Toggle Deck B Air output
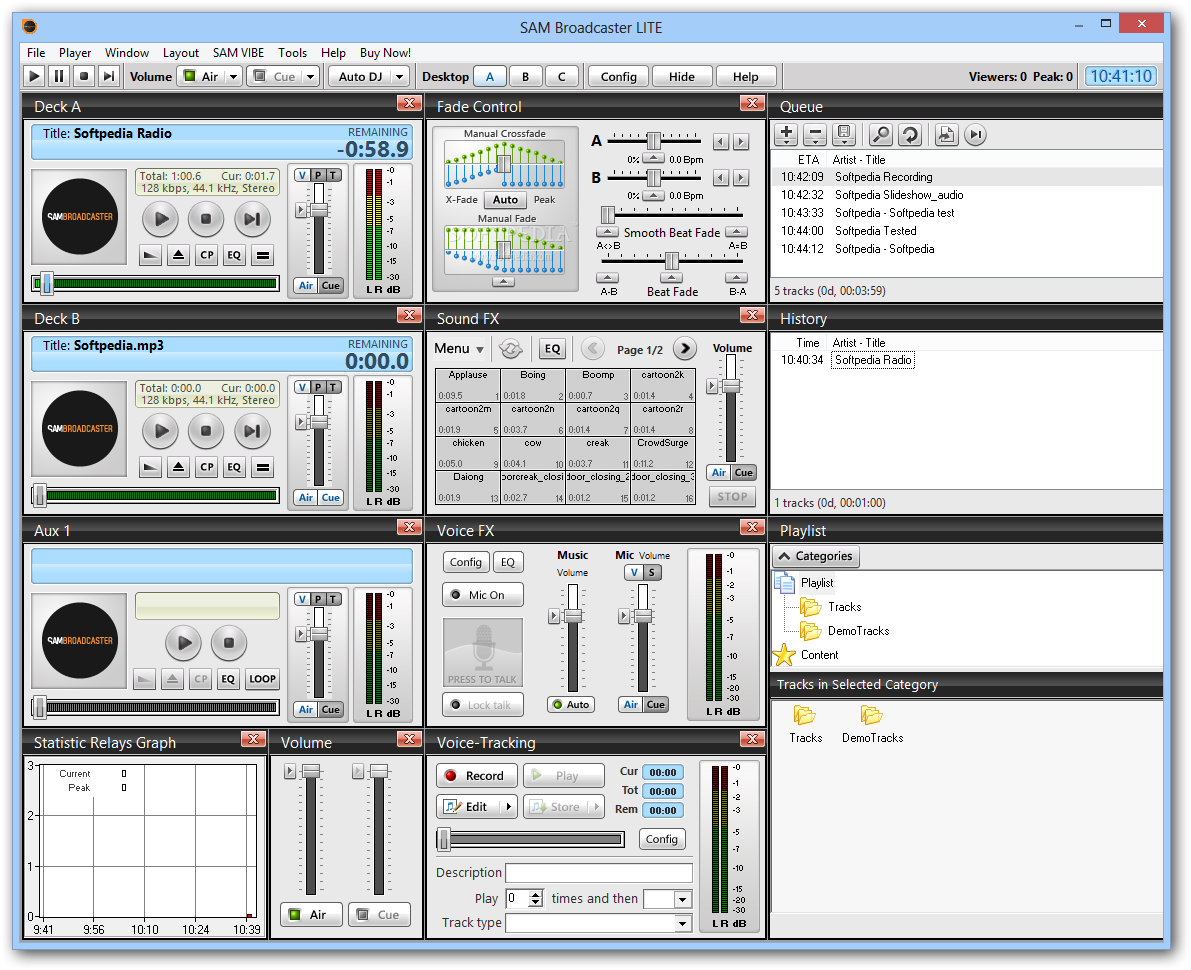The image size is (1191, 970). tap(305, 498)
